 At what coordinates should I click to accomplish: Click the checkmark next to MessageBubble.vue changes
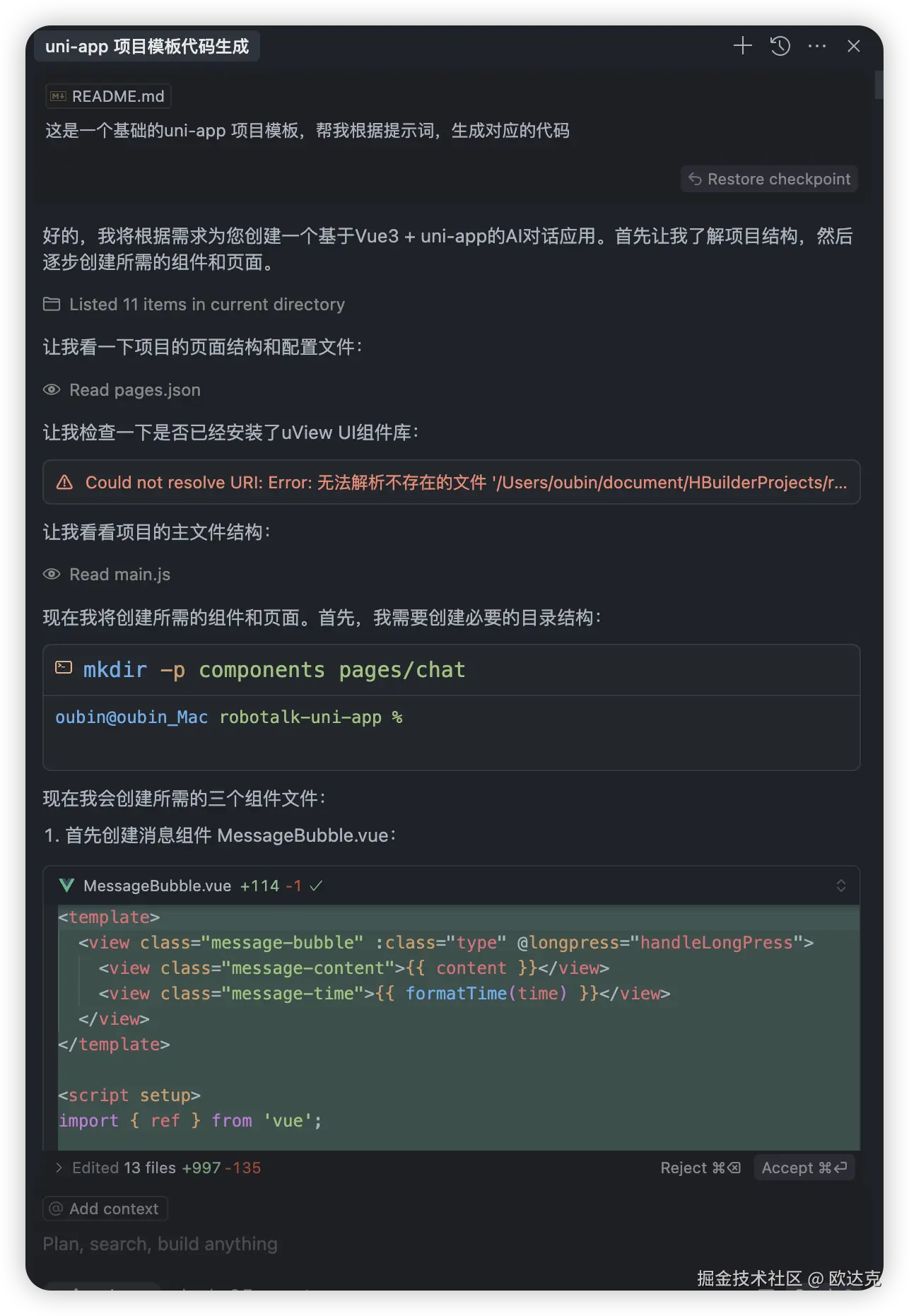pos(316,886)
